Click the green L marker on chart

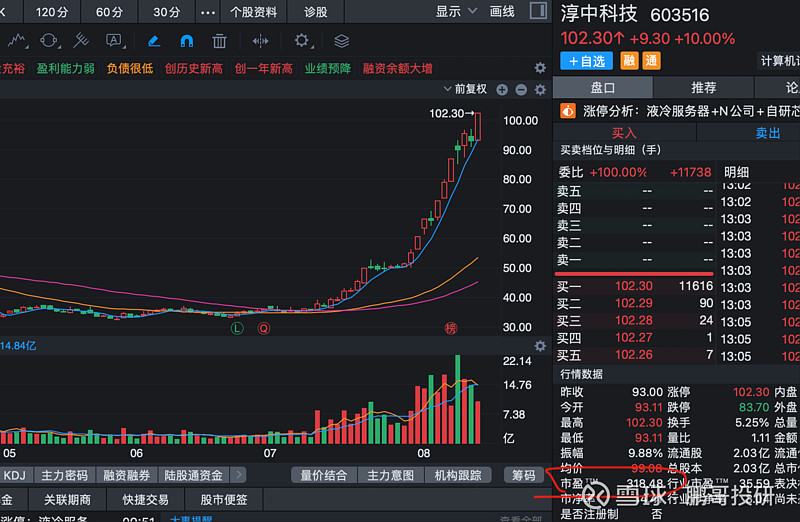pyautogui.click(x=237, y=328)
